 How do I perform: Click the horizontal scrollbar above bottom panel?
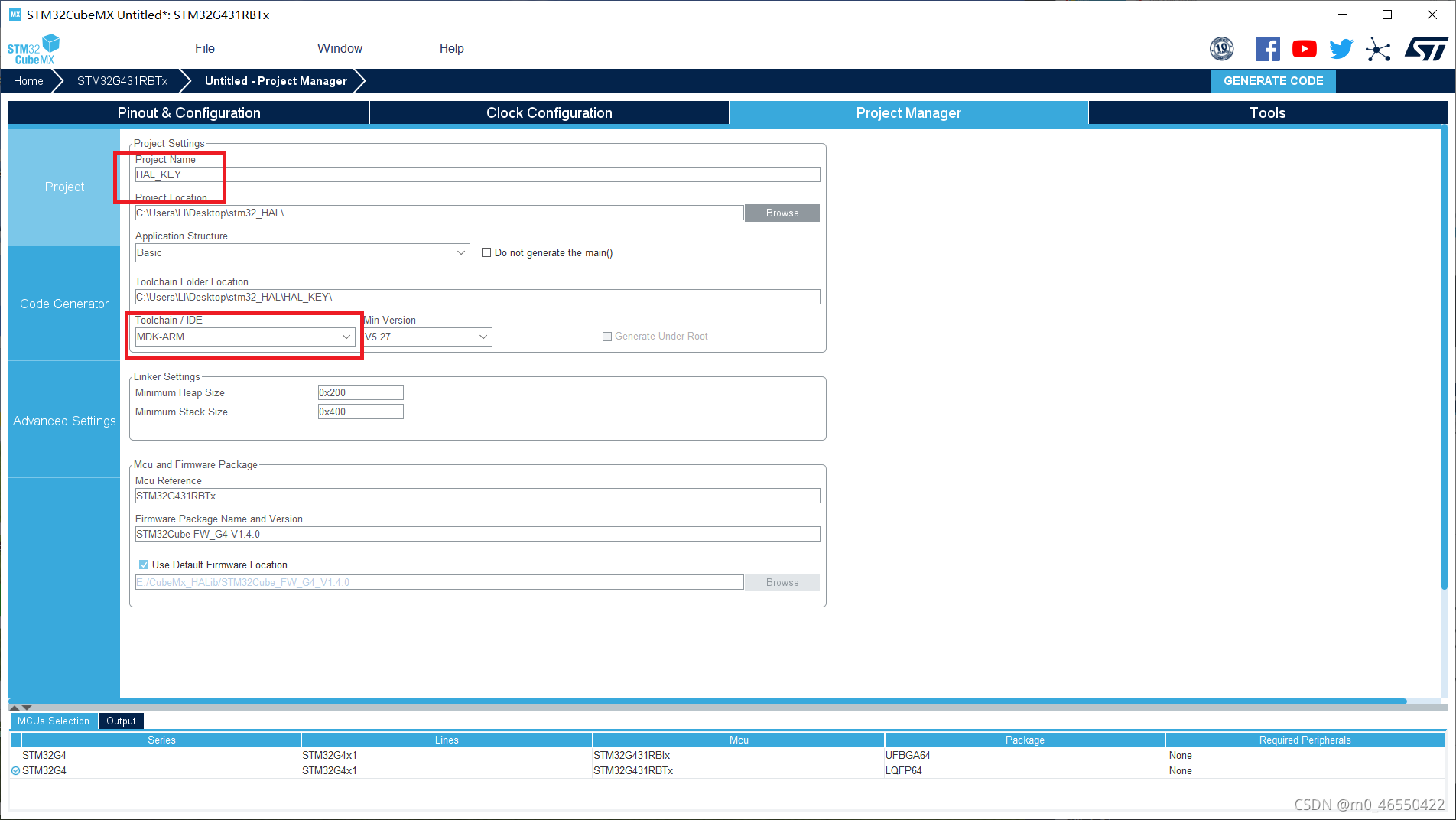707,701
